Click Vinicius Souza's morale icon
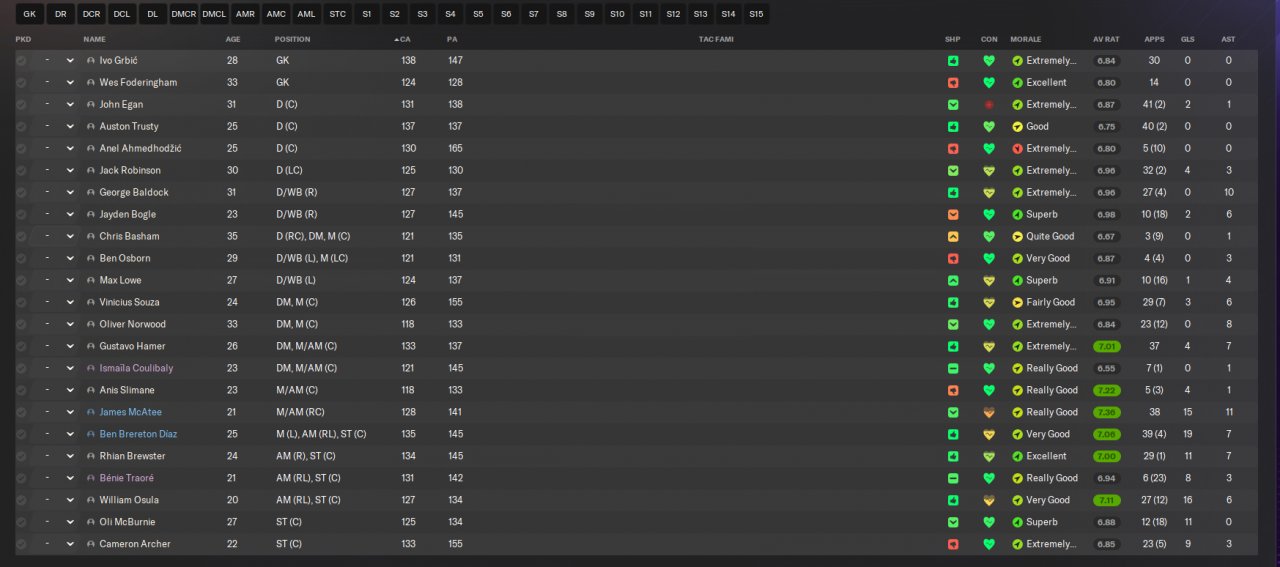This screenshot has width=1280, height=567. [x=1017, y=303]
